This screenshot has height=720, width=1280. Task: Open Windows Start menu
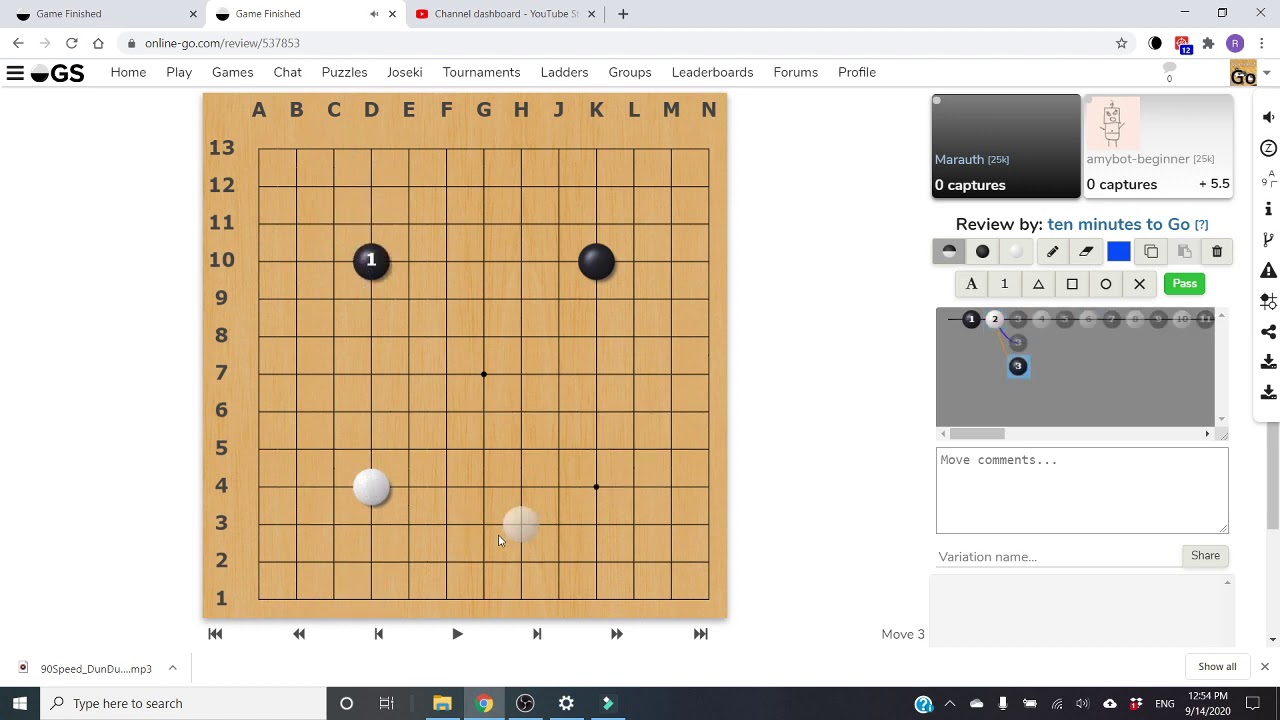[20, 703]
